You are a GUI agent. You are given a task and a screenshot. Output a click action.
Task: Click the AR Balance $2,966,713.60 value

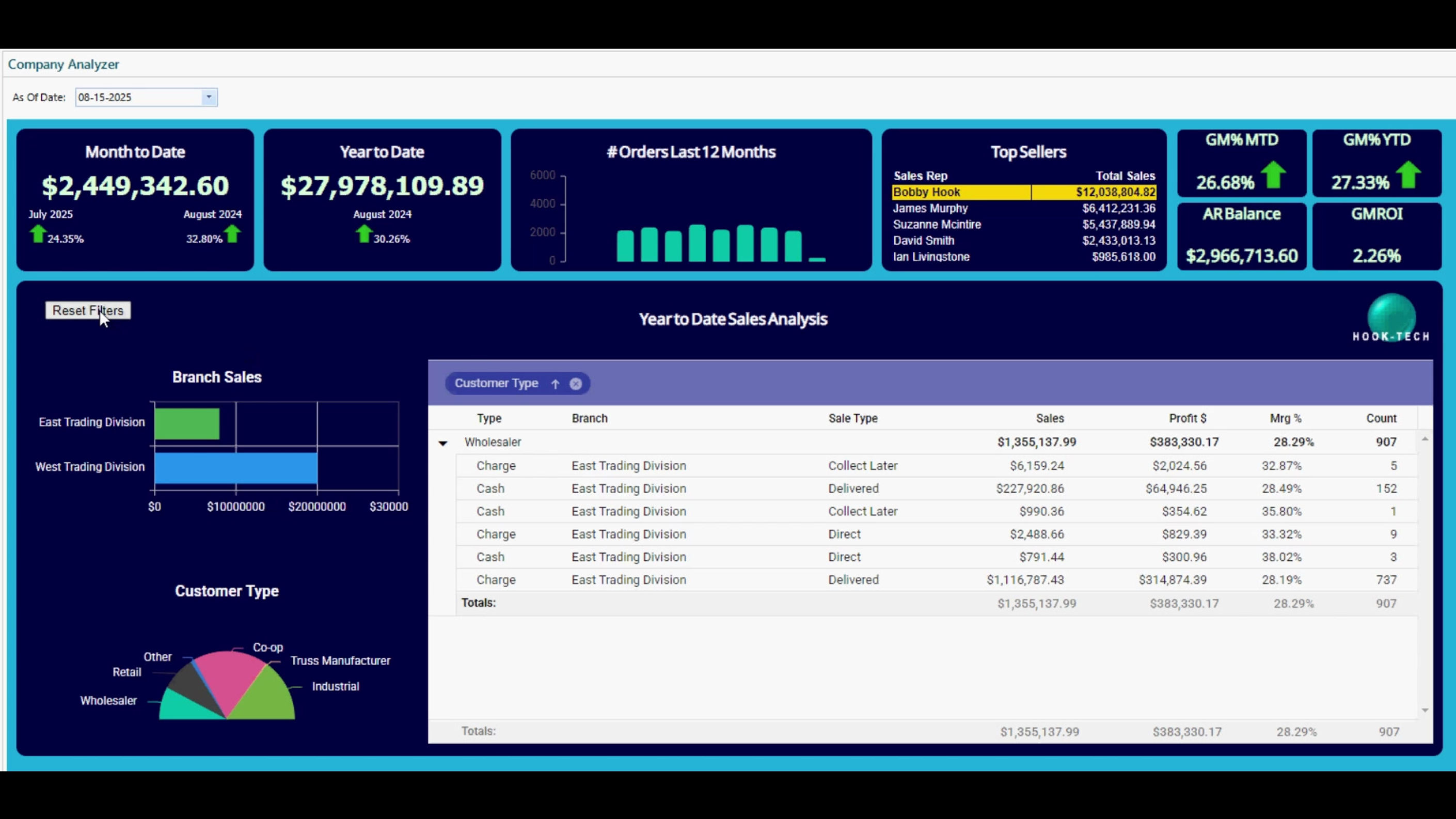[x=1242, y=256]
